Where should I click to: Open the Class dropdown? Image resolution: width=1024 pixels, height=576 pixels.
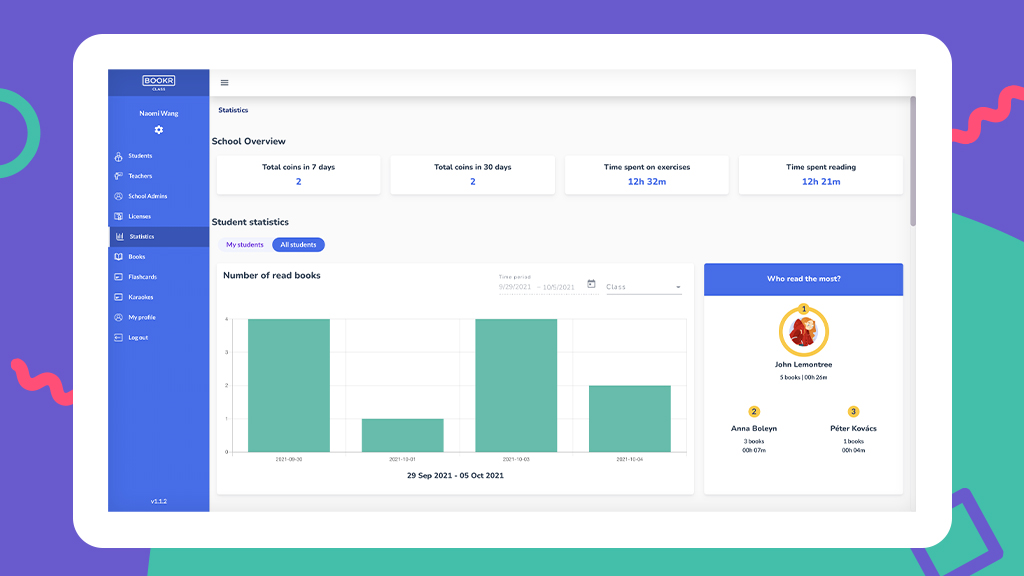point(644,287)
